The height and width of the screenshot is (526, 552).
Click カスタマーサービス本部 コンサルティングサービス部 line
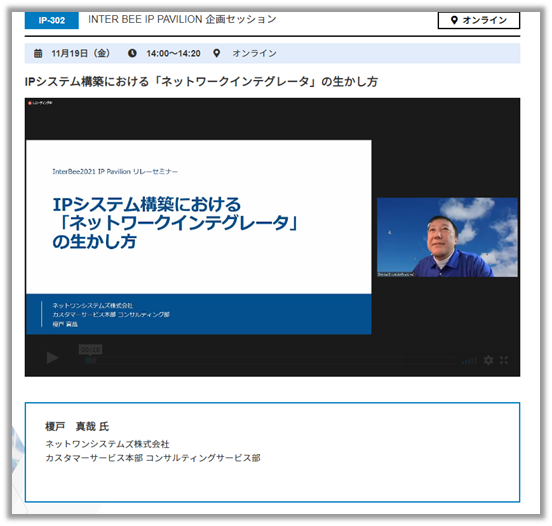pos(153,458)
